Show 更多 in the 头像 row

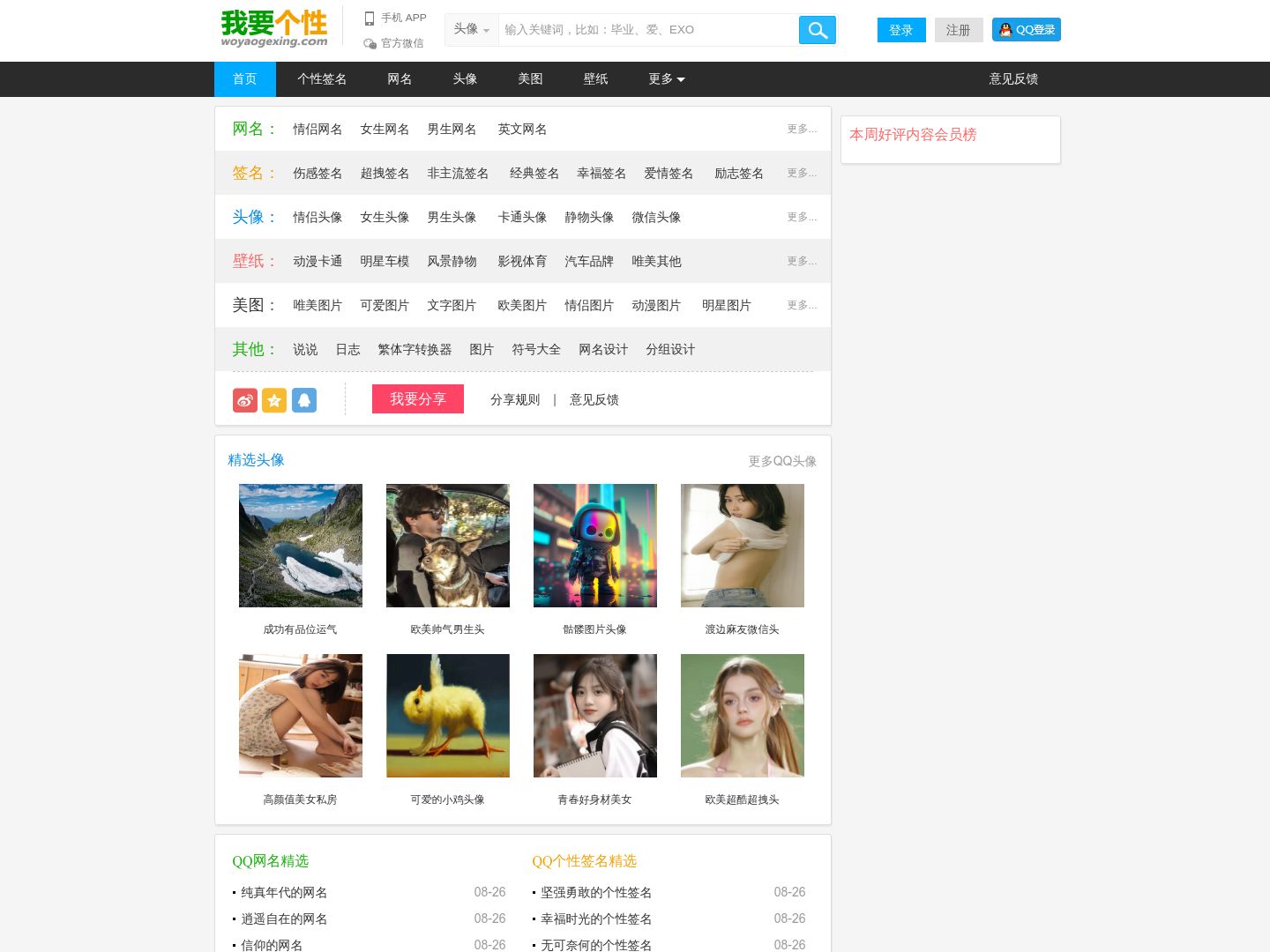[802, 217]
